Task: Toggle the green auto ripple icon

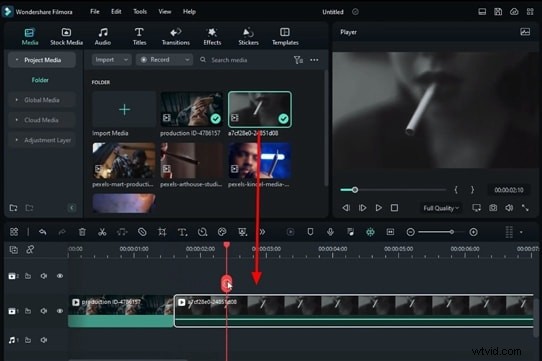Action: [x=370, y=232]
